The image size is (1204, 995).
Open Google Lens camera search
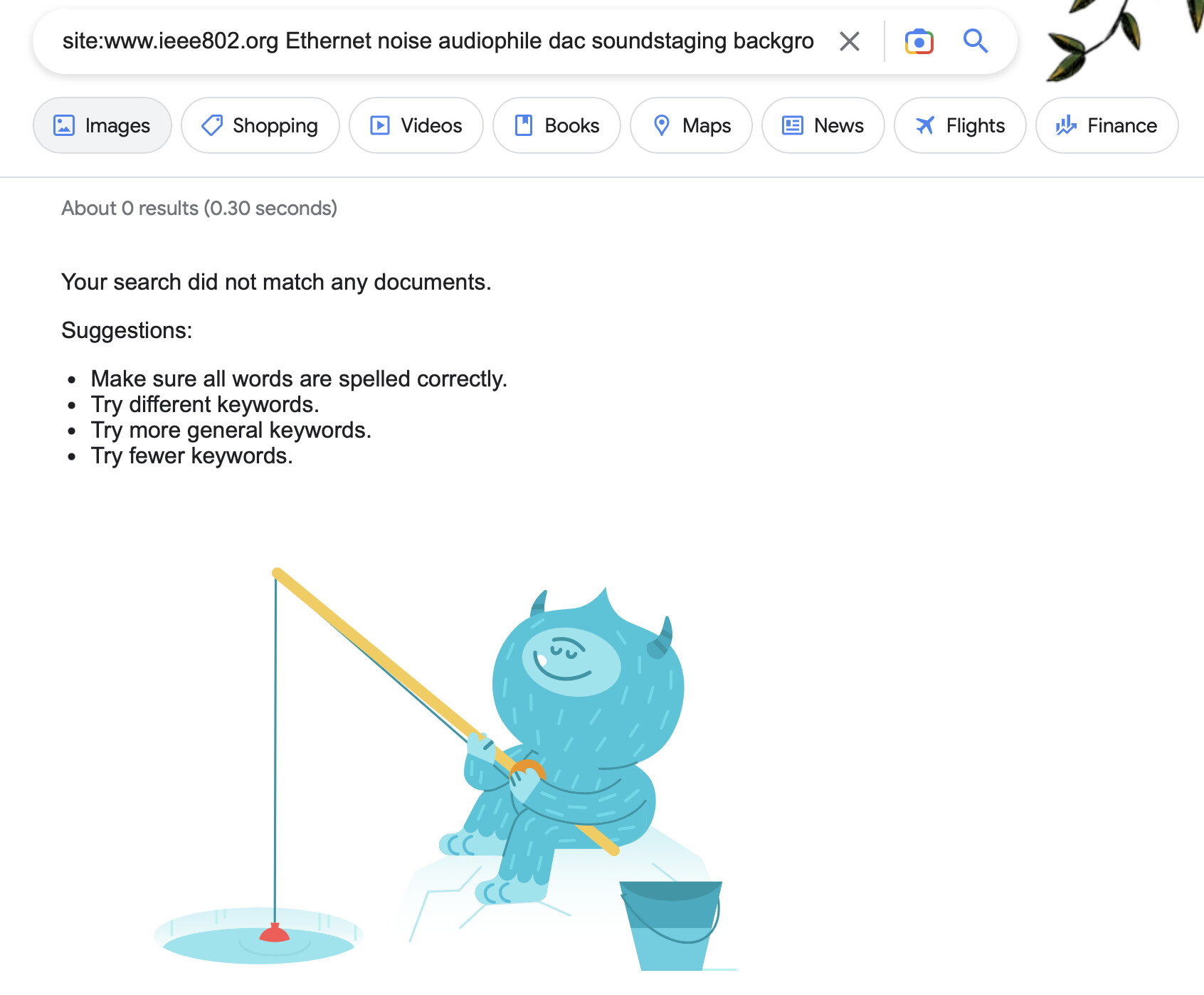(x=919, y=41)
